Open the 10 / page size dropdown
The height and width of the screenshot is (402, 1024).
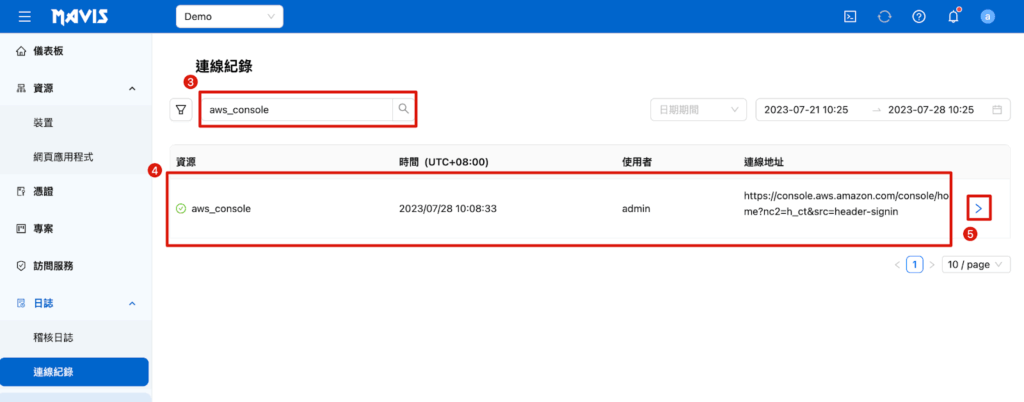coord(974,265)
